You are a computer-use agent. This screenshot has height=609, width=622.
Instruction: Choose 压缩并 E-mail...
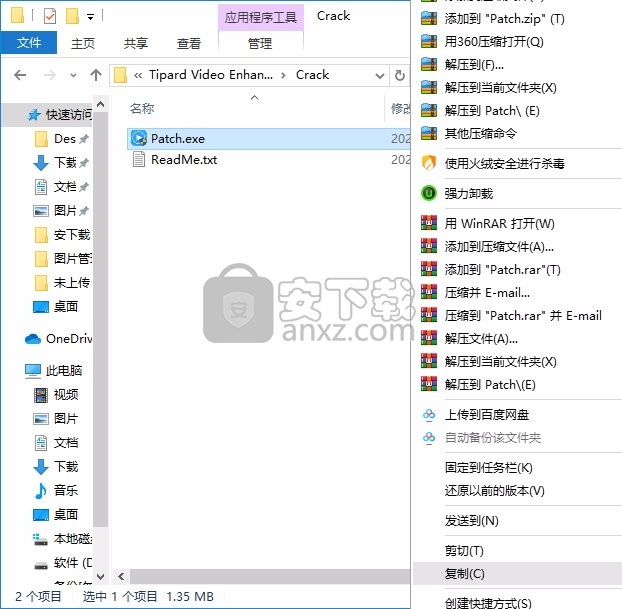(x=517, y=292)
